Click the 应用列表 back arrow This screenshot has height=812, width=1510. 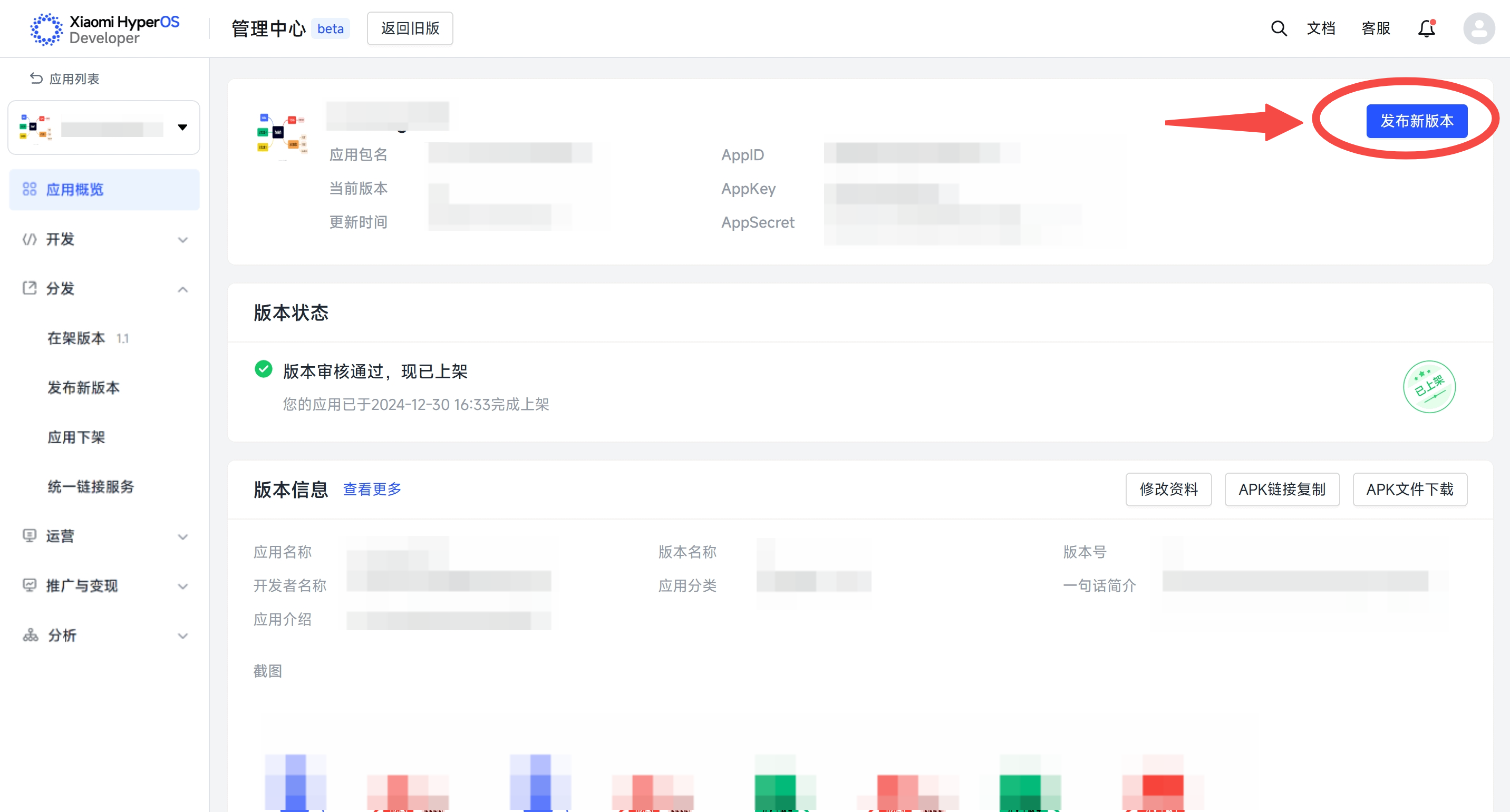coord(36,79)
